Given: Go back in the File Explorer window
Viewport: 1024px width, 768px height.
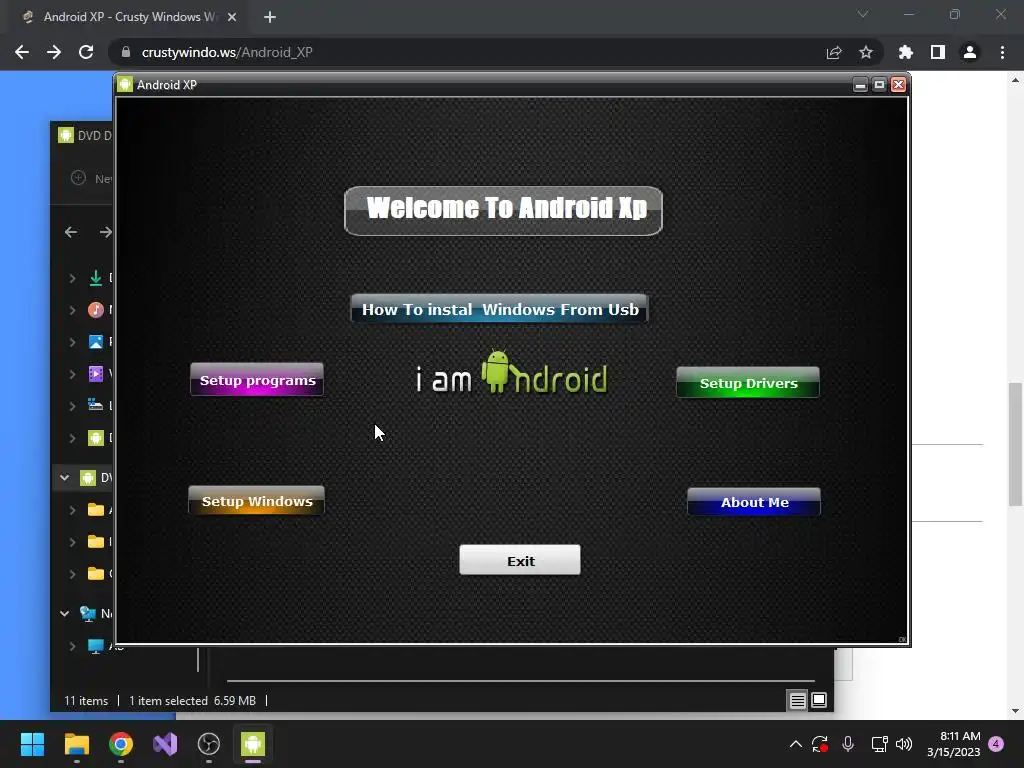Looking at the screenshot, I should coord(71,232).
